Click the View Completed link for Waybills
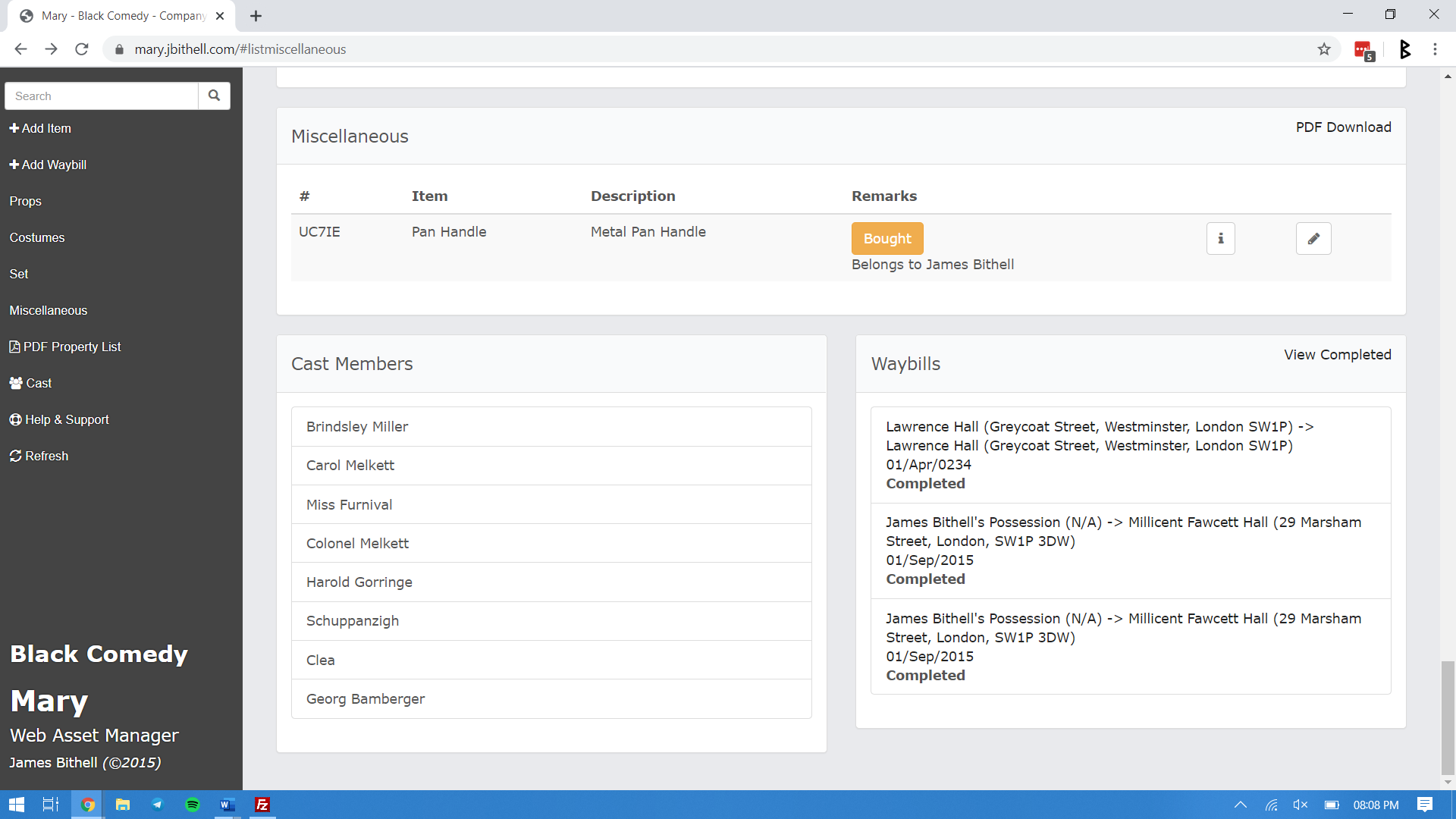This screenshot has width=1456, height=819. [x=1337, y=355]
